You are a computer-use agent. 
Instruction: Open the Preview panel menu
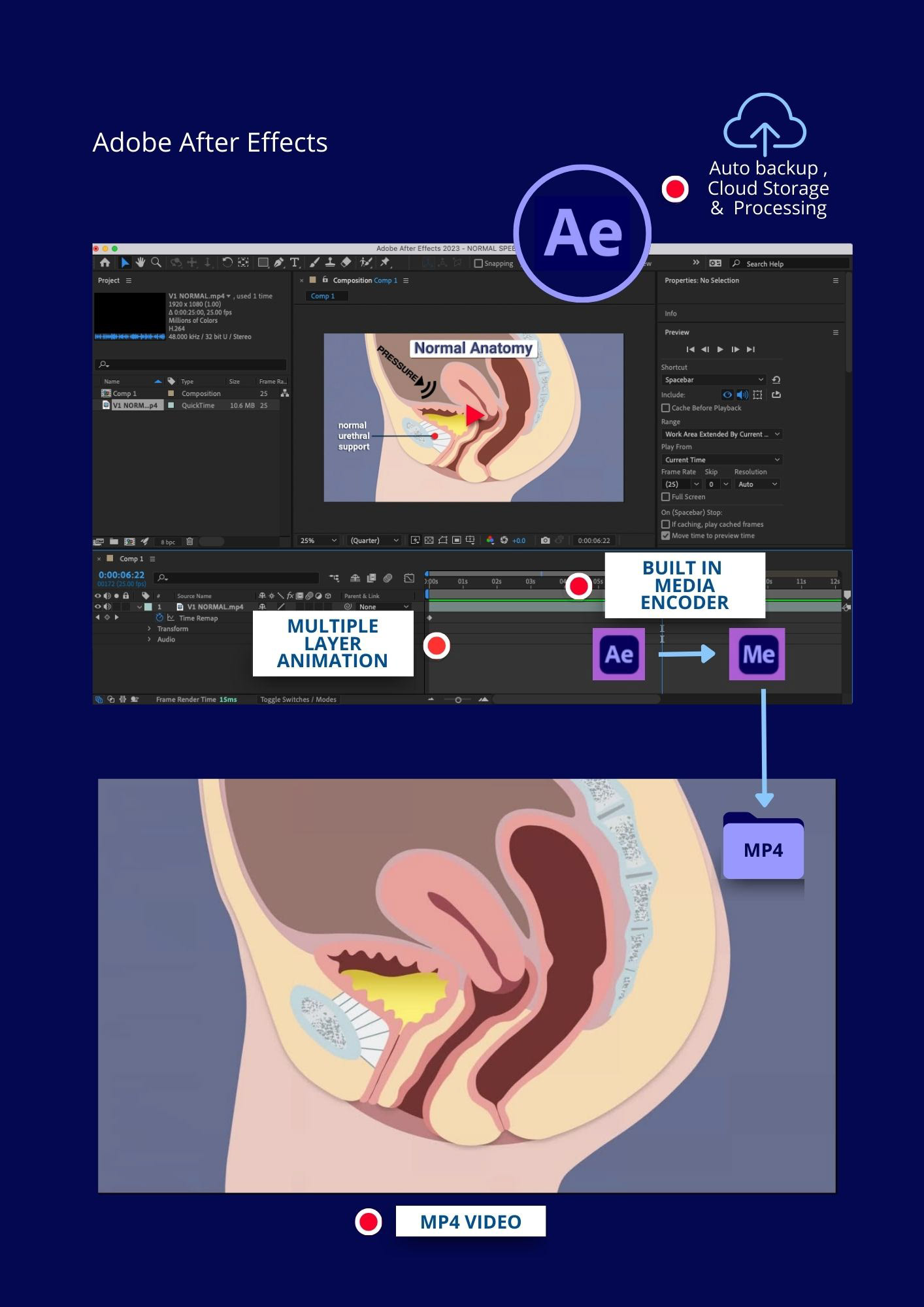point(835,333)
